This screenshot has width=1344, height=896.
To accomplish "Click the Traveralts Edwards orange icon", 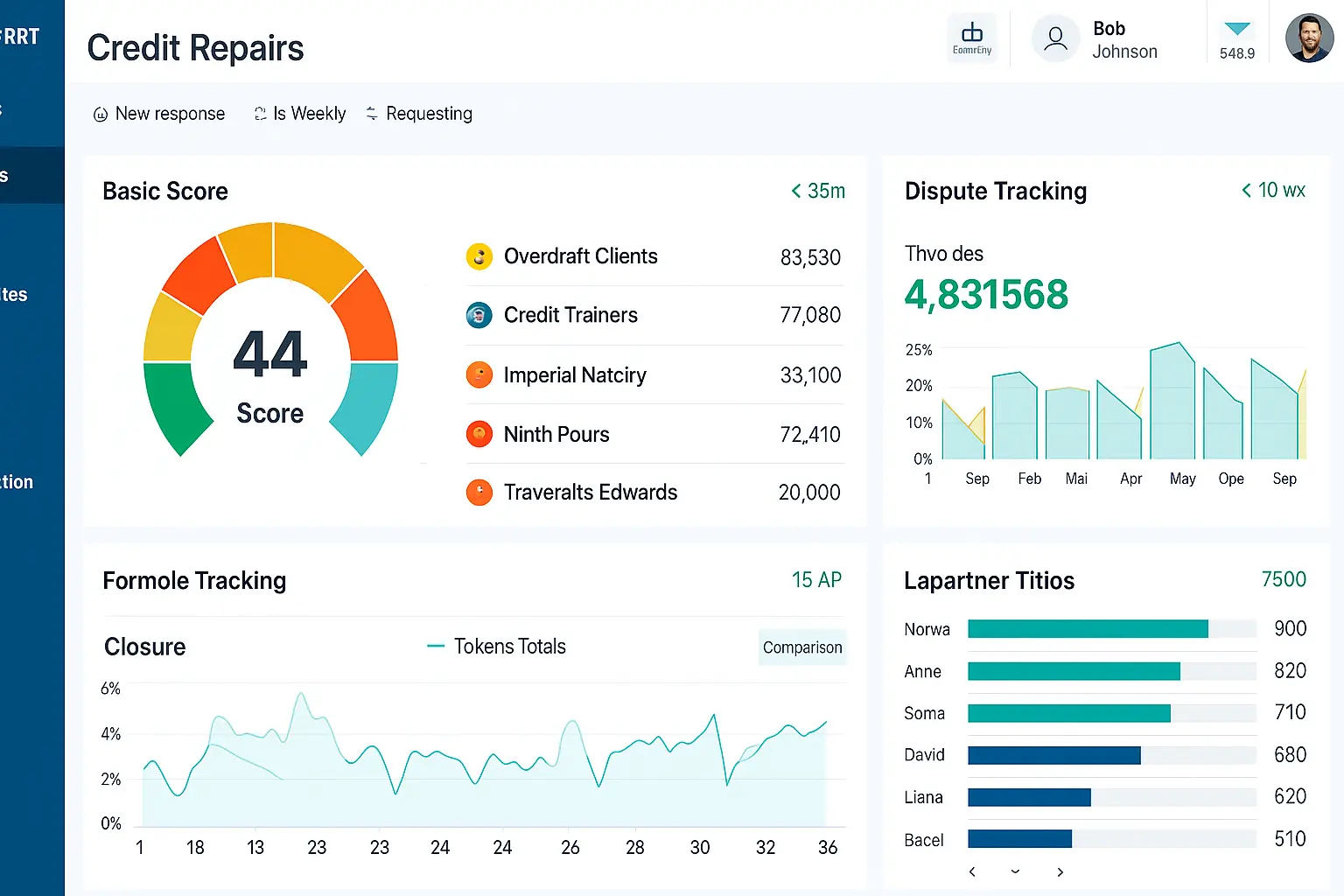I will tap(479, 493).
